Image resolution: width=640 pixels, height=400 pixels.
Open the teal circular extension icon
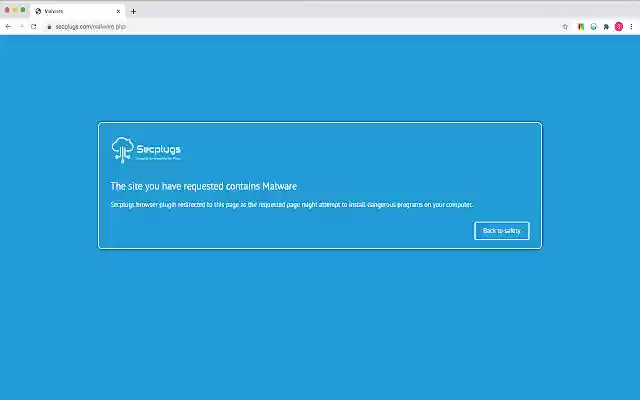593,27
